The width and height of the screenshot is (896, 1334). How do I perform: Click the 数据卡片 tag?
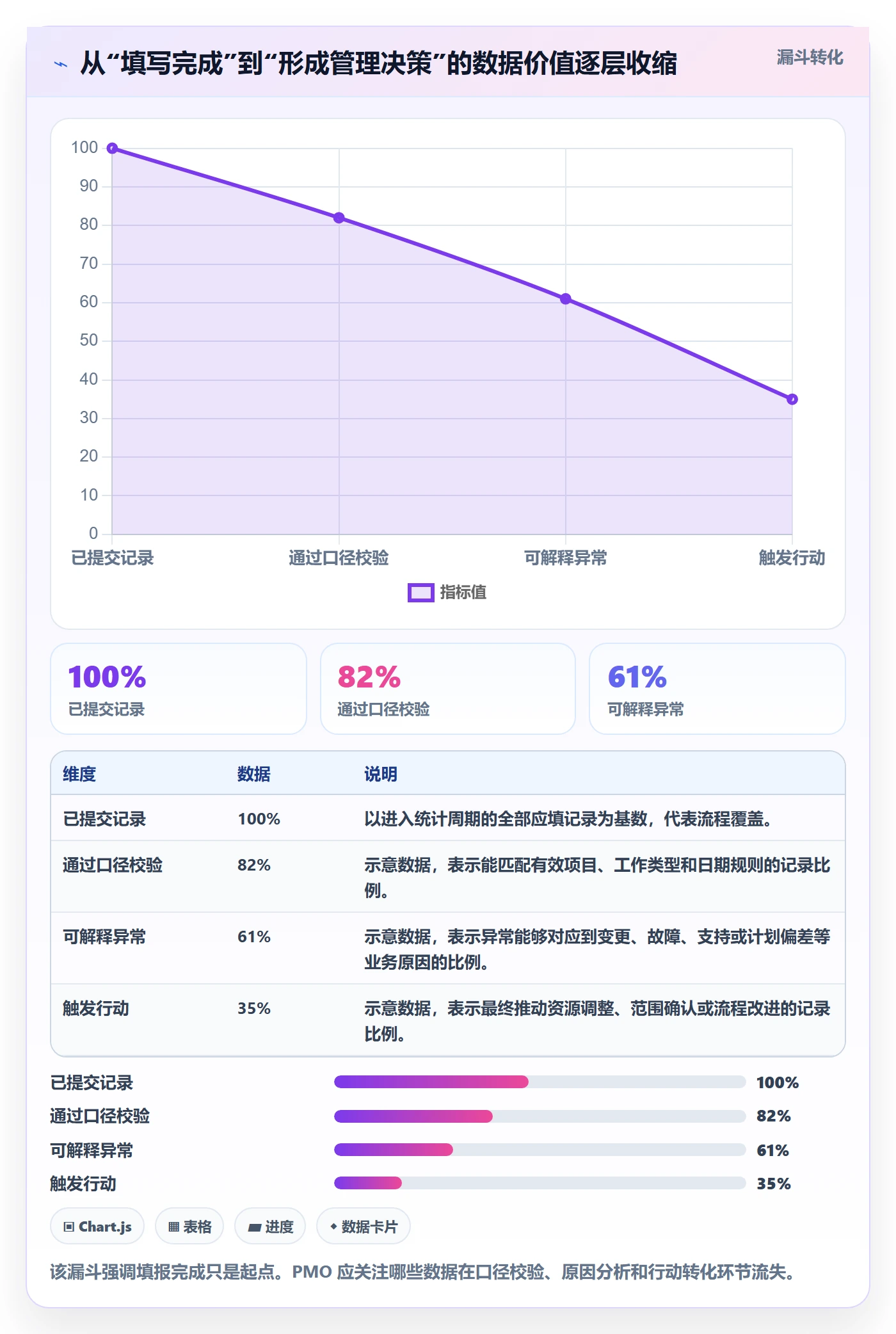tap(364, 1226)
